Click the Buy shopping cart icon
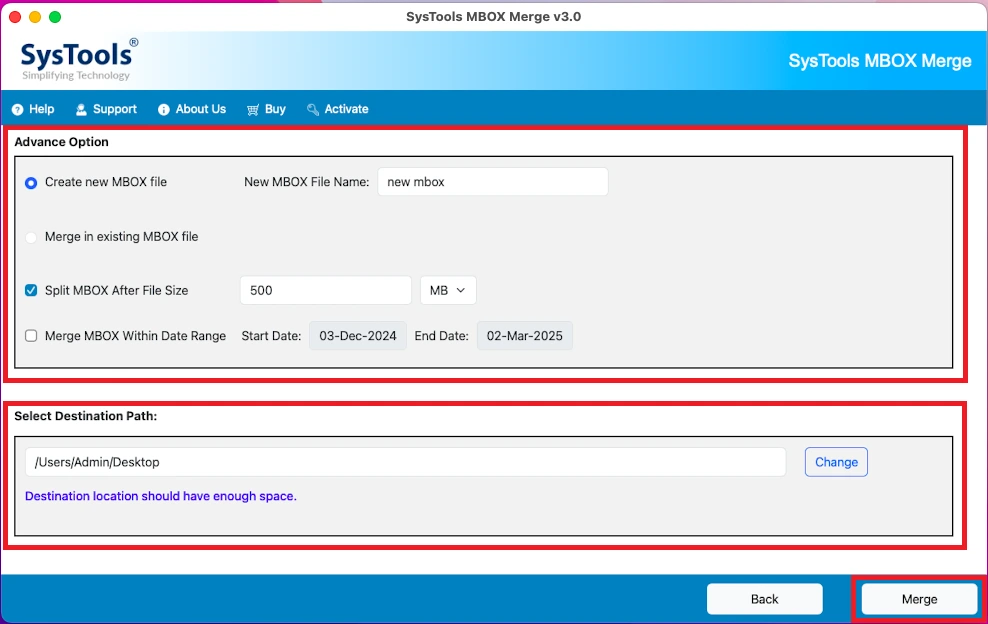The height and width of the screenshot is (624, 988). point(253,110)
